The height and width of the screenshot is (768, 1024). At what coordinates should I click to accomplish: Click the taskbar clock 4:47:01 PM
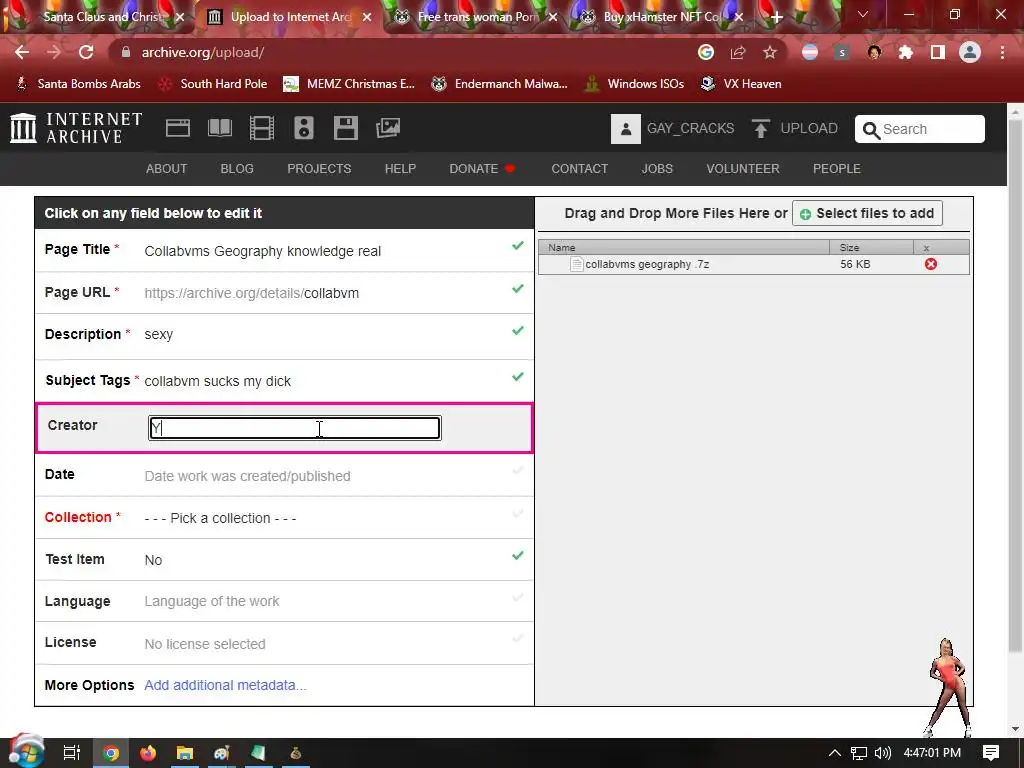click(932, 753)
